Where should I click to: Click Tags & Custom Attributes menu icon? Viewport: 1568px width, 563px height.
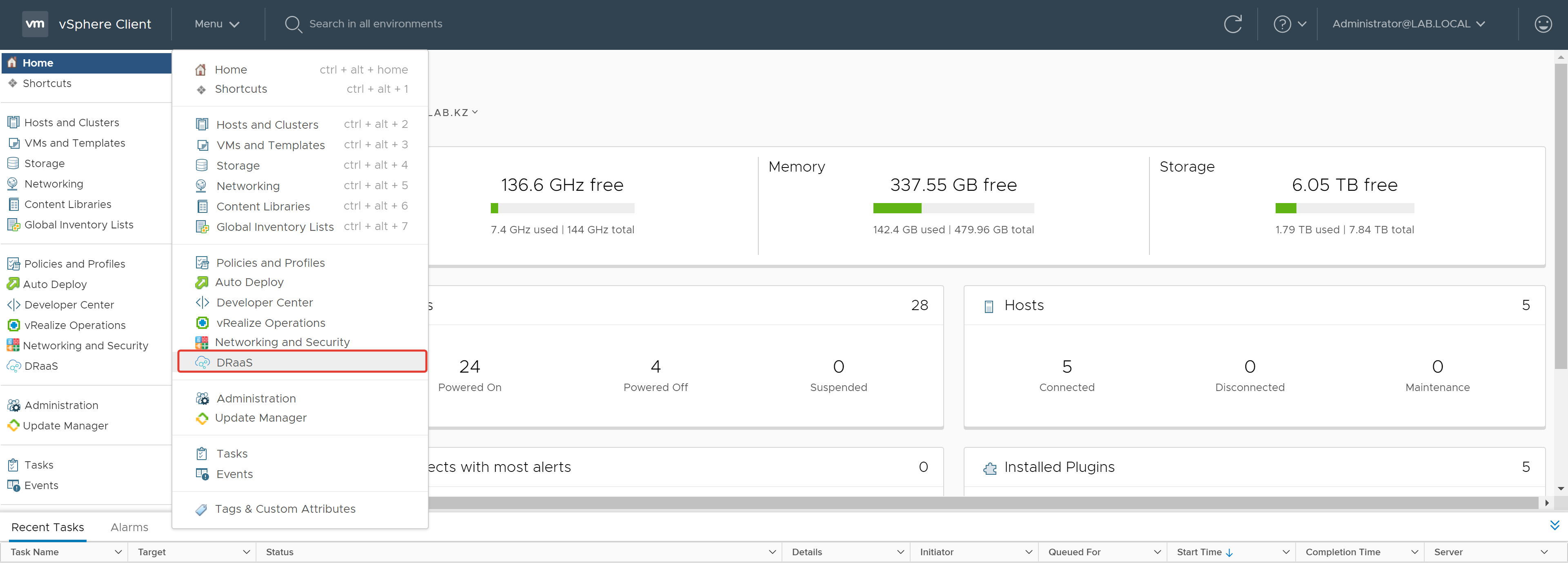[201, 509]
